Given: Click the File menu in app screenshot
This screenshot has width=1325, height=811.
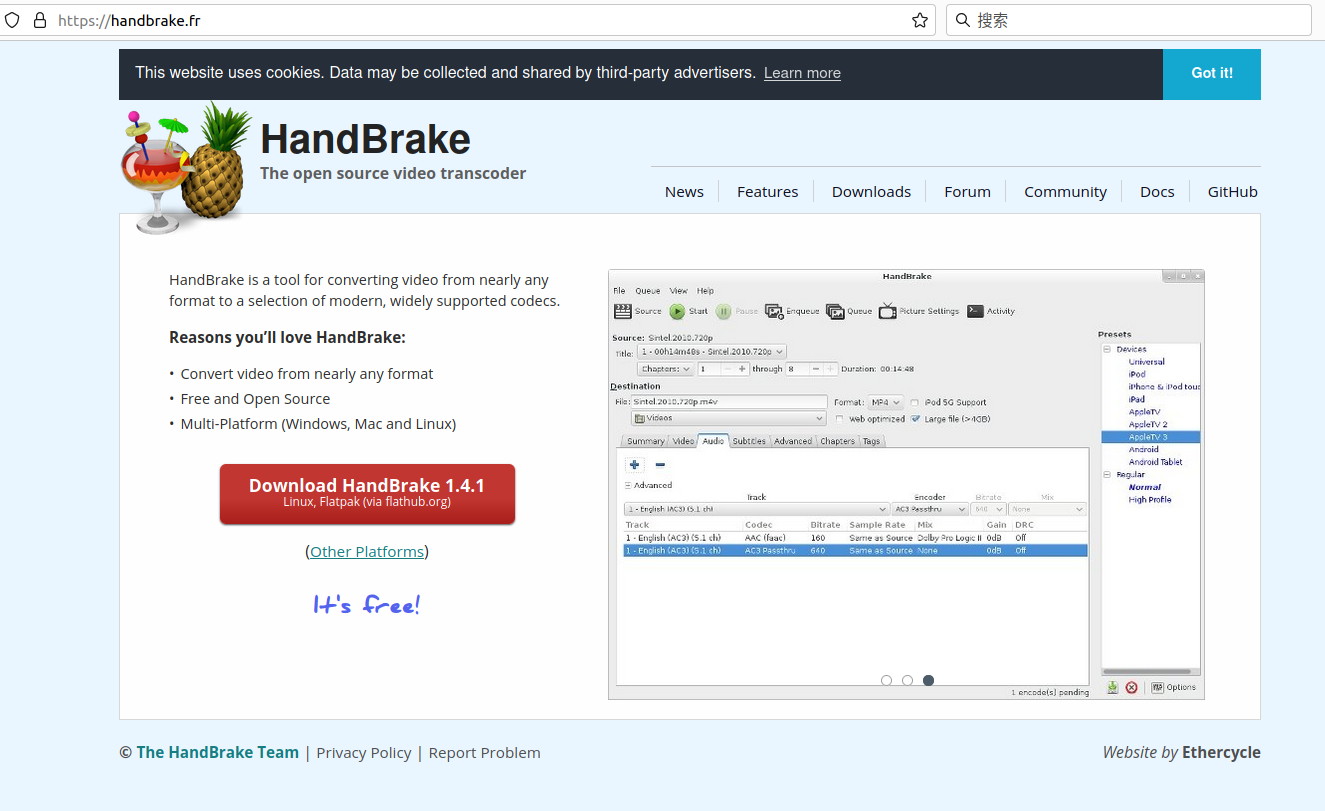Looking at the screenshot, I should point(619,291).
